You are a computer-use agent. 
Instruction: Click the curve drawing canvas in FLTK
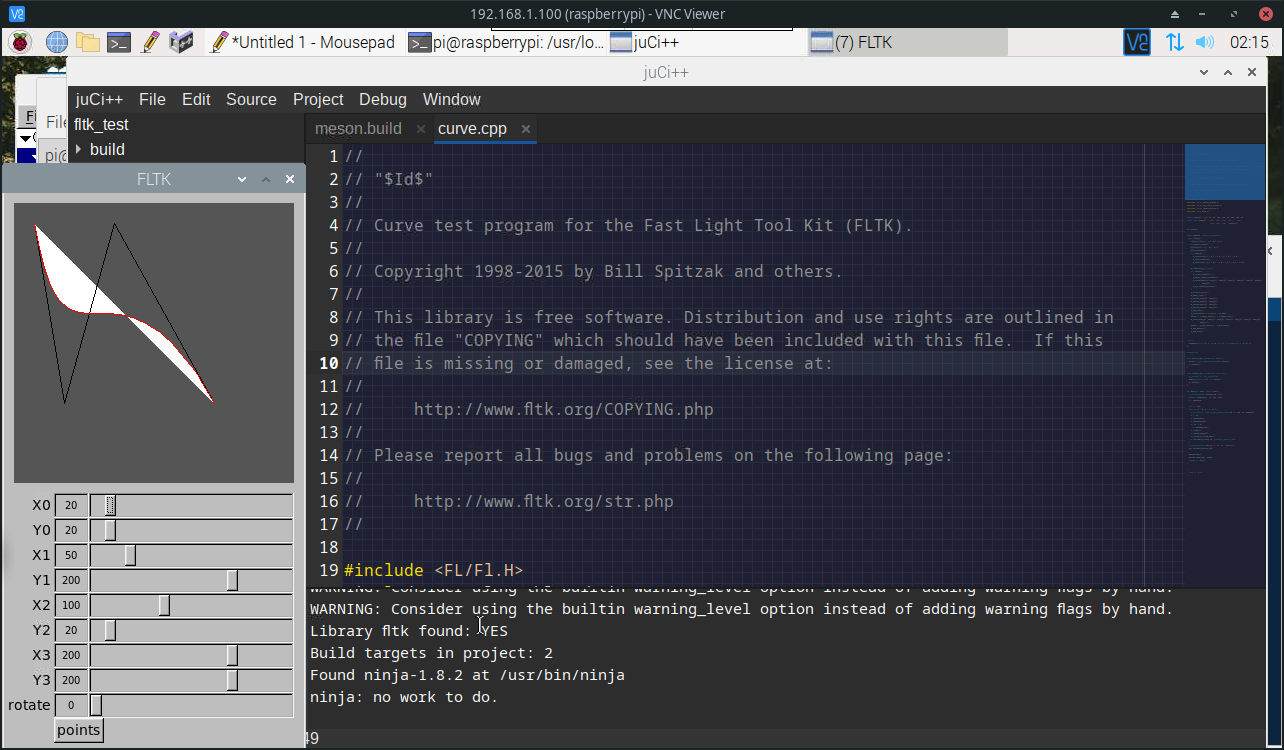tap(154, 343)
